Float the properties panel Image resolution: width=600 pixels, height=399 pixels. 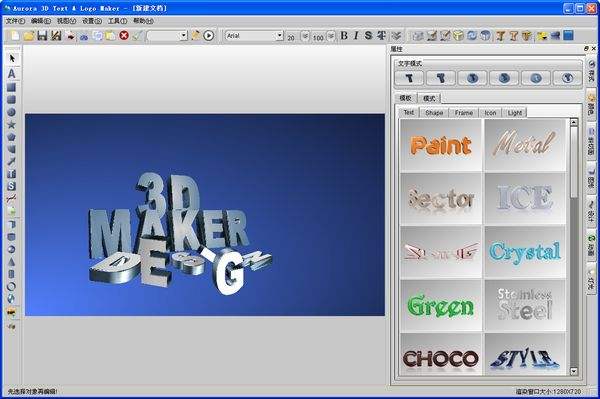(586, 49)
